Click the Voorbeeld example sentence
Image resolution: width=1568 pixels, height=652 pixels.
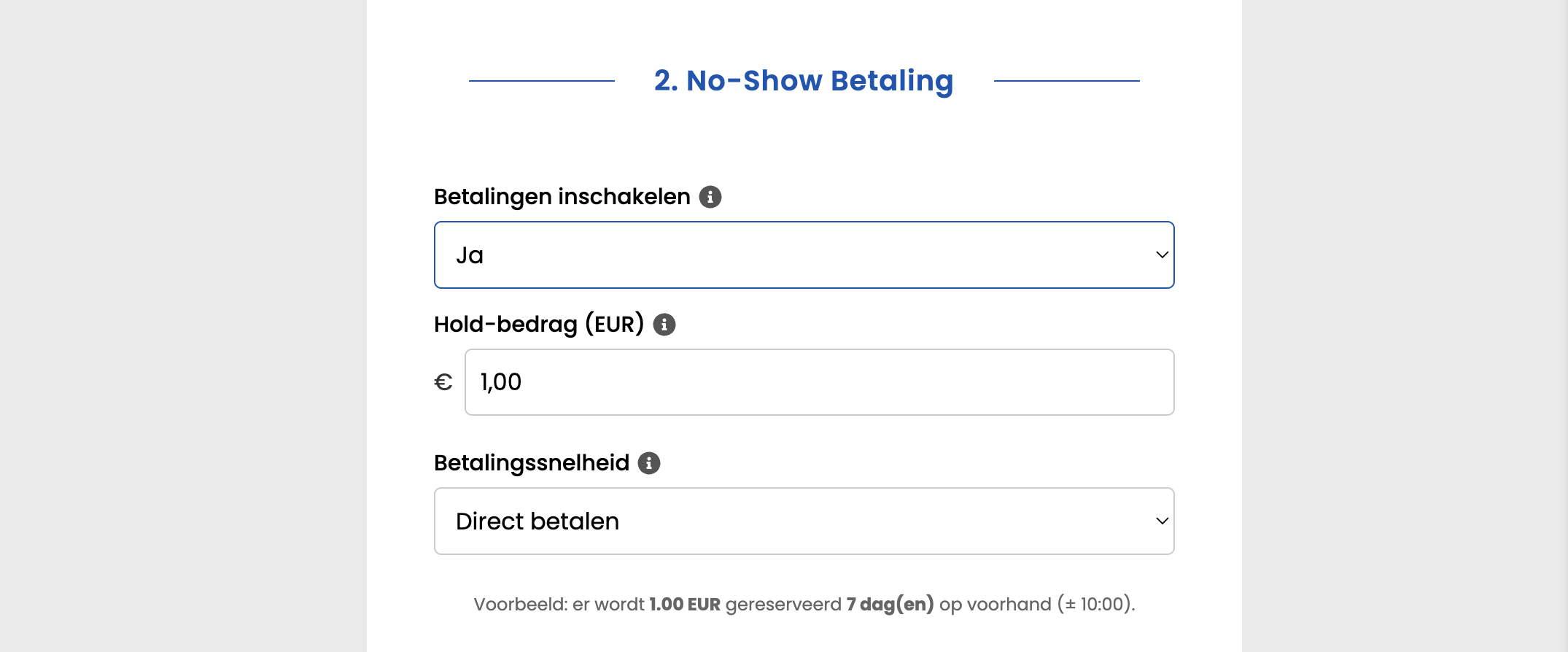pos(804,605)
